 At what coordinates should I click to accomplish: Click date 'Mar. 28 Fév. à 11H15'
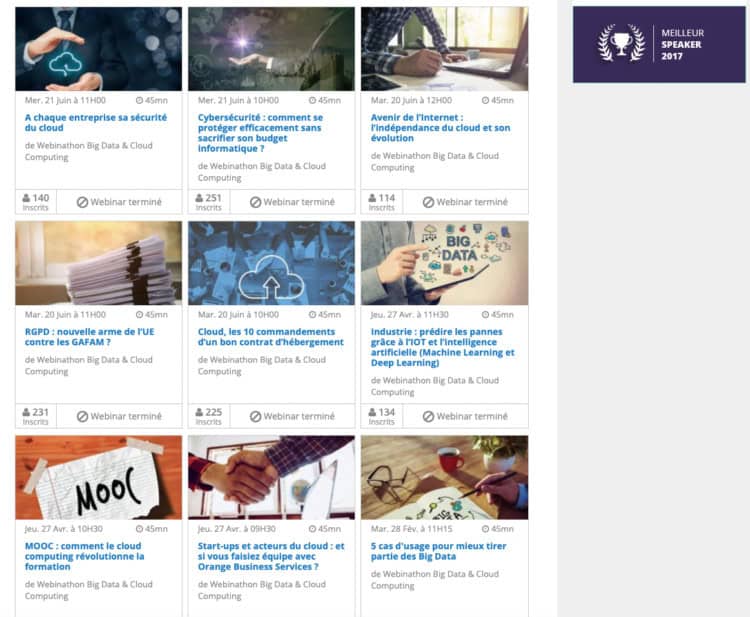(x=411, y=529)
